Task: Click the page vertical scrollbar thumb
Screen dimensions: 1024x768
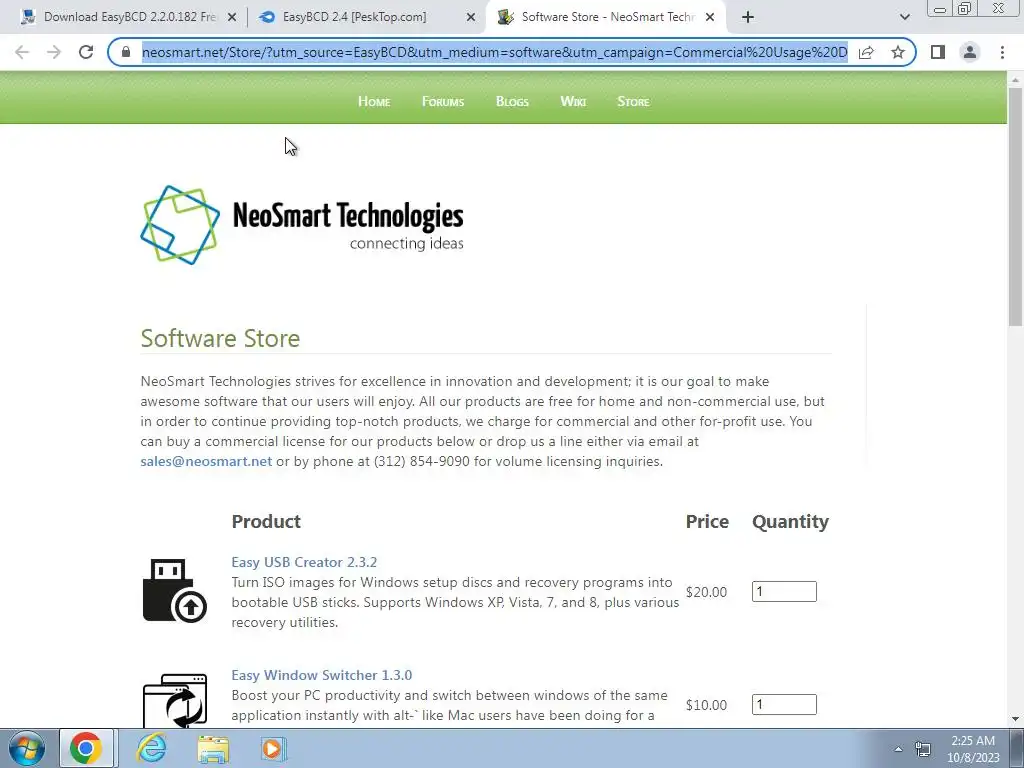Action: [1016, 206]
